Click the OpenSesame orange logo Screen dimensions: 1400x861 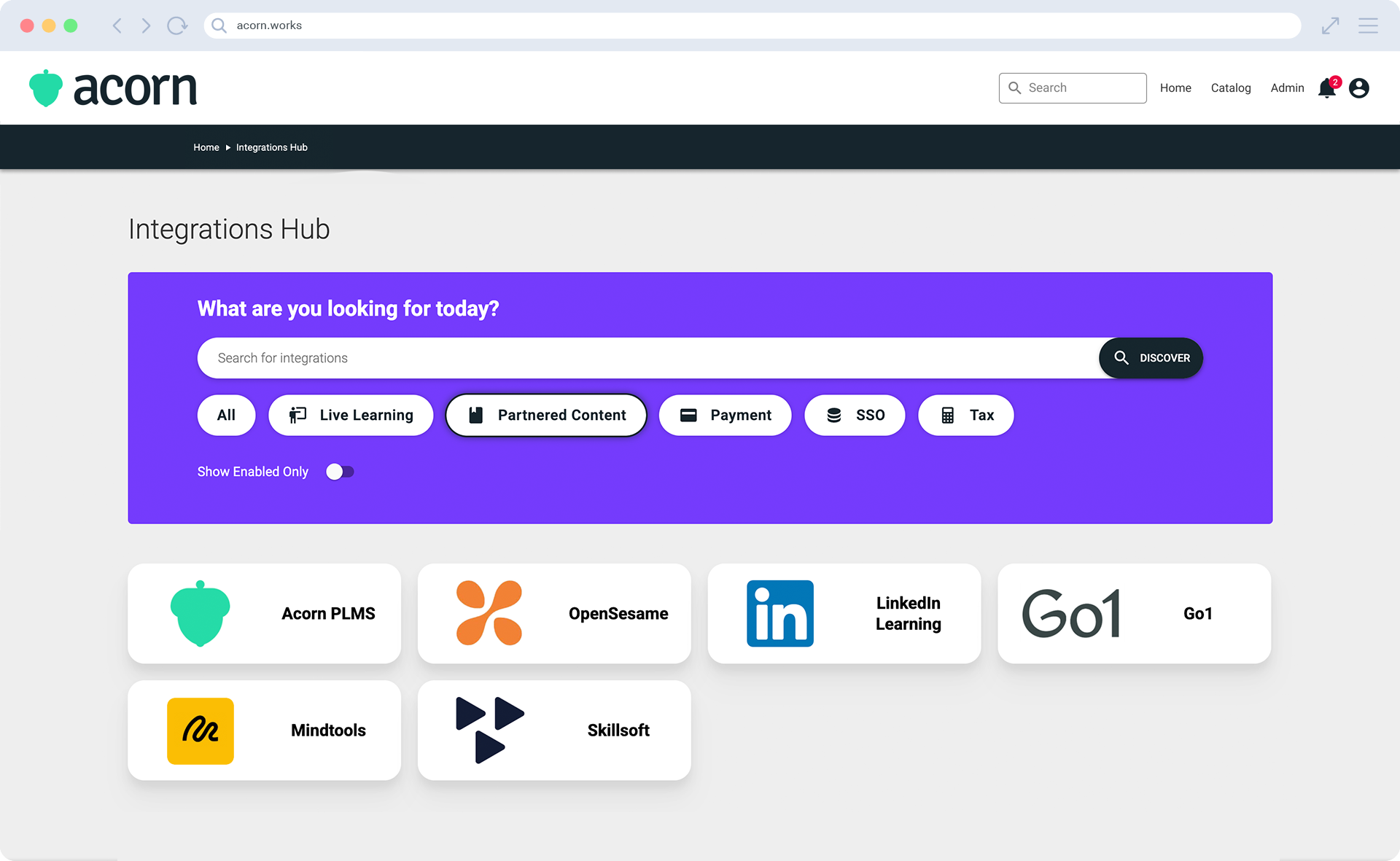click(489, 613)
